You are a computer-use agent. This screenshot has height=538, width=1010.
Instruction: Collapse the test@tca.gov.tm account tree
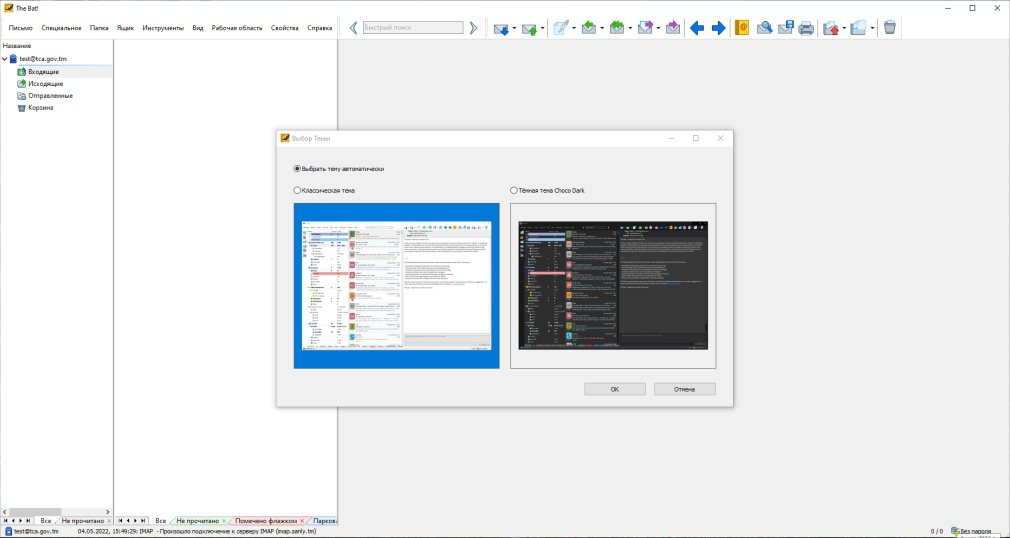pos(5,59)
